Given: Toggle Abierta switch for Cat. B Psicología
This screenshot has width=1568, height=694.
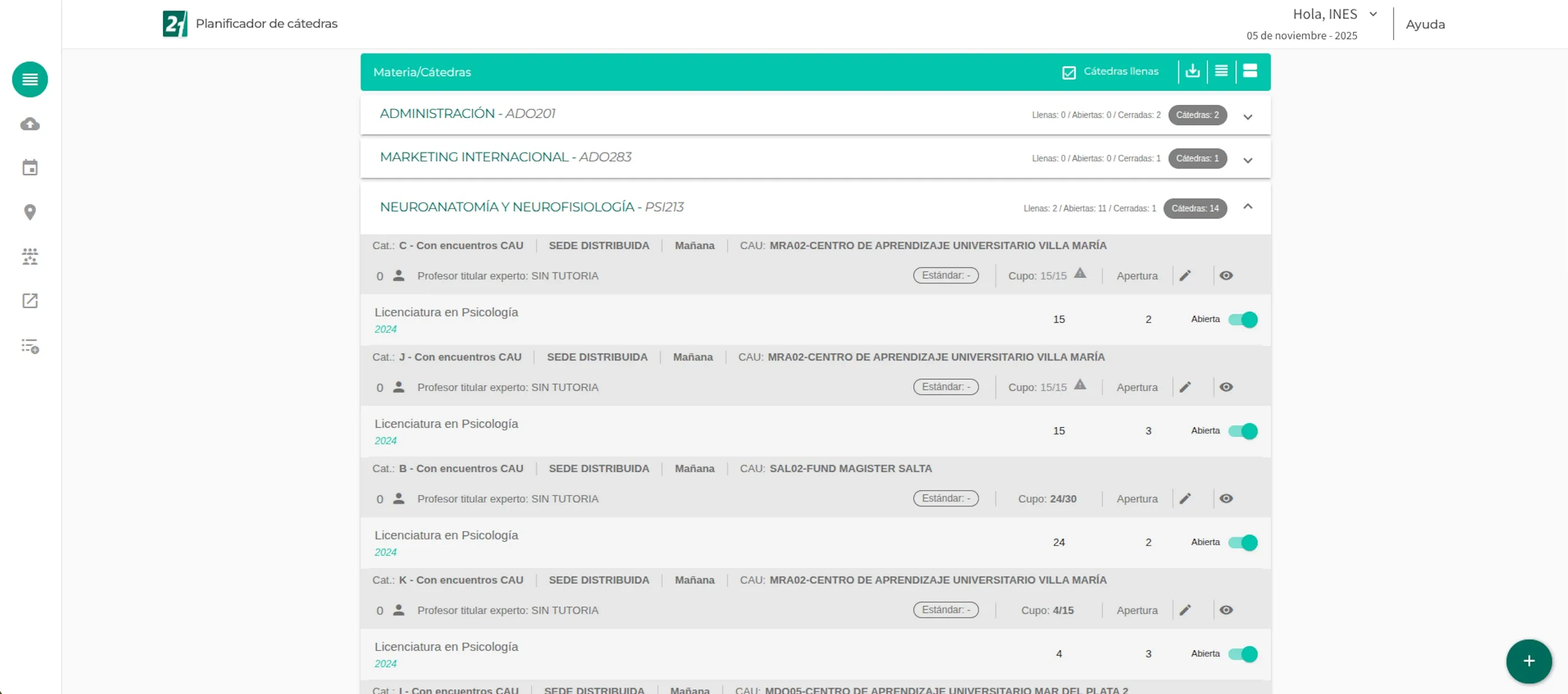Looking at the screenshot, I should pos(1242,543).
